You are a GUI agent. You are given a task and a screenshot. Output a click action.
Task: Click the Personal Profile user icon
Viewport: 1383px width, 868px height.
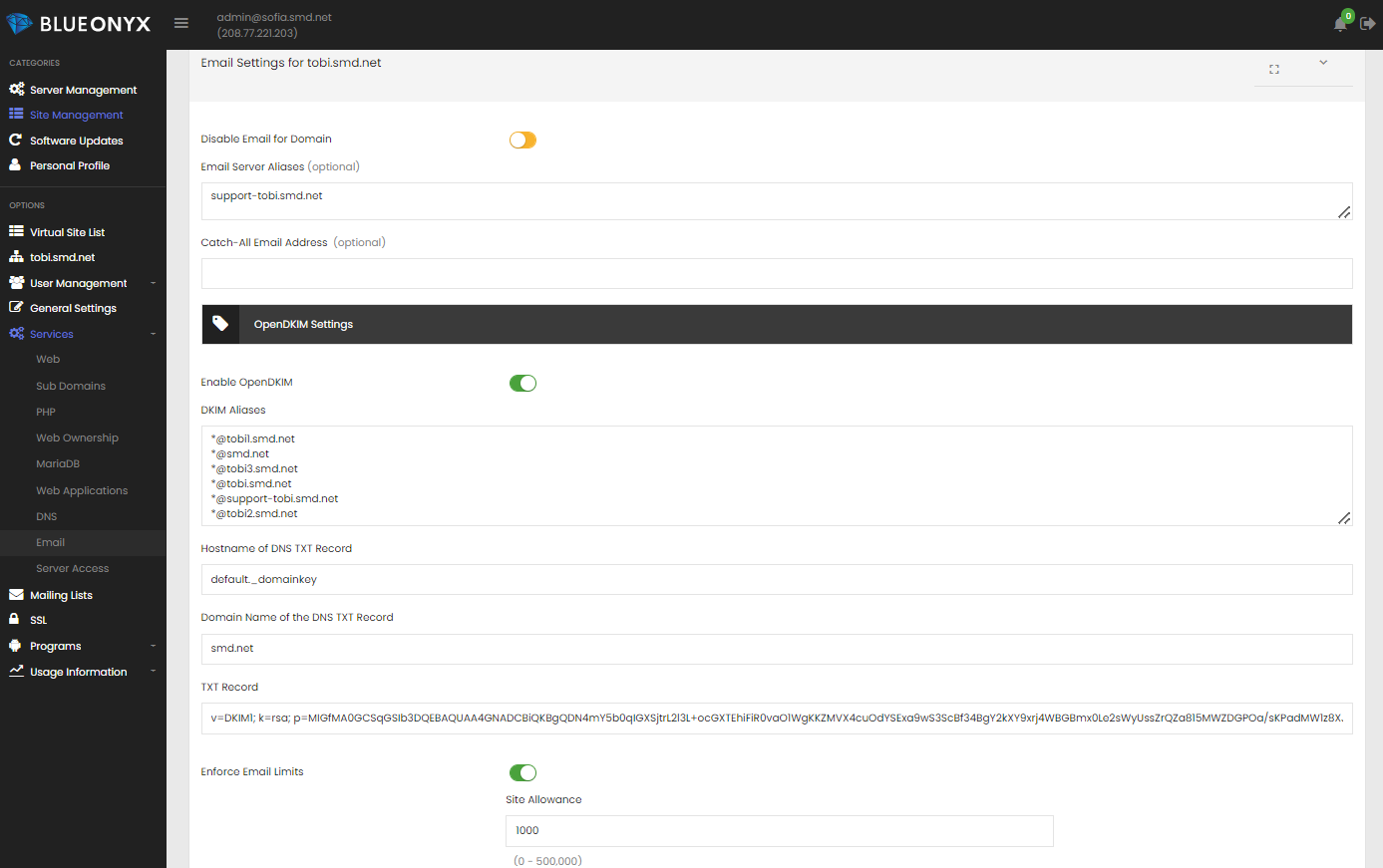click(x=15, y=164)
